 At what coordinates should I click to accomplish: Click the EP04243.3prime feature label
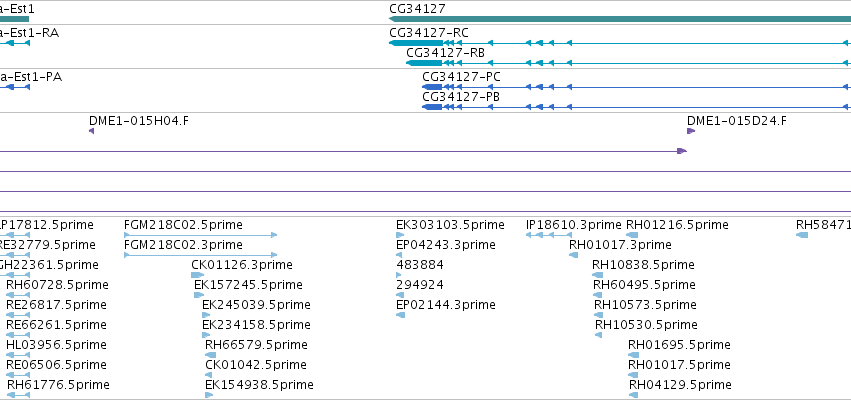[x=446, y=245]
